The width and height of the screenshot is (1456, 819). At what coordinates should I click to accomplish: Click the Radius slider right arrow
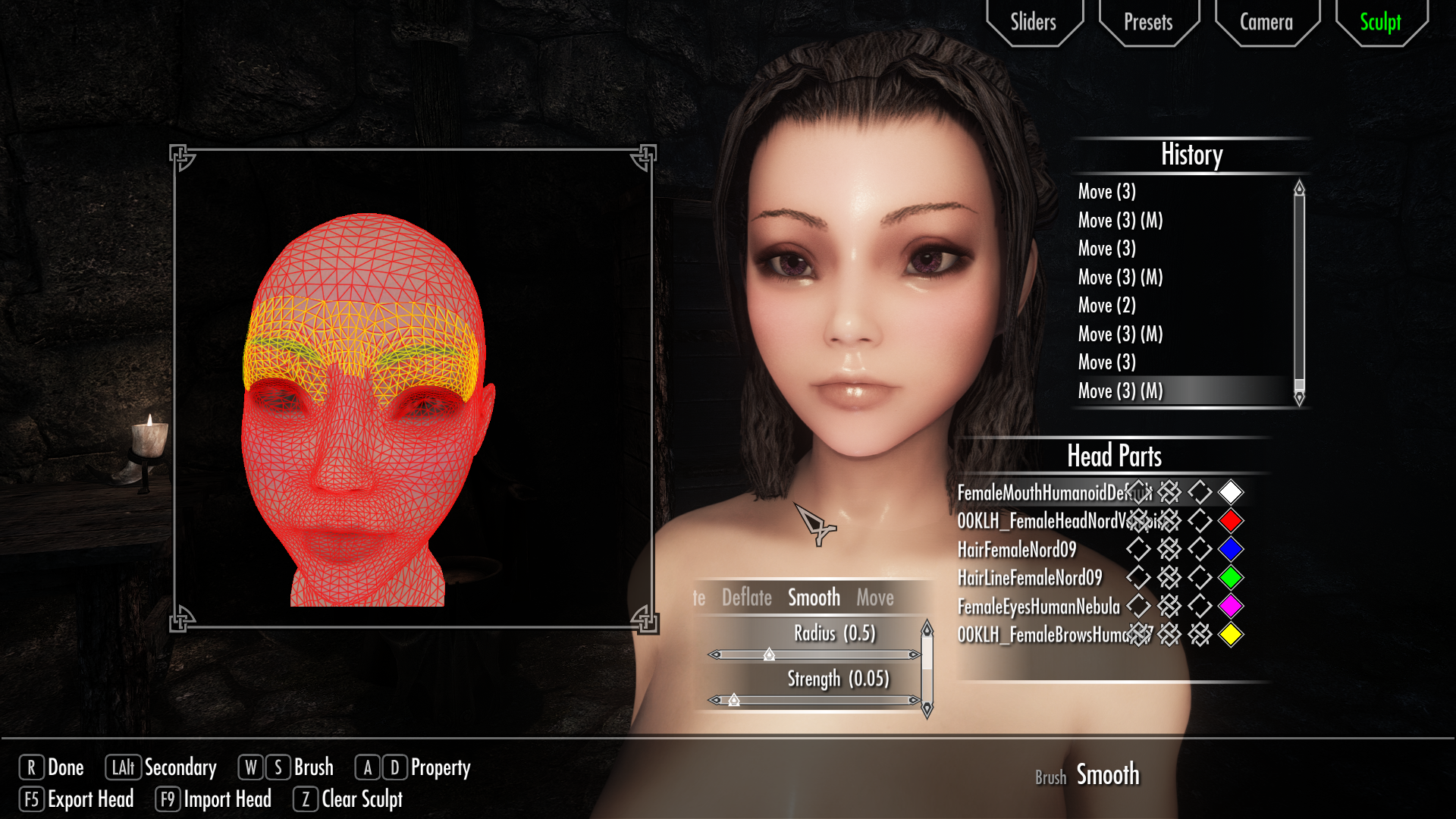(915, 654)
